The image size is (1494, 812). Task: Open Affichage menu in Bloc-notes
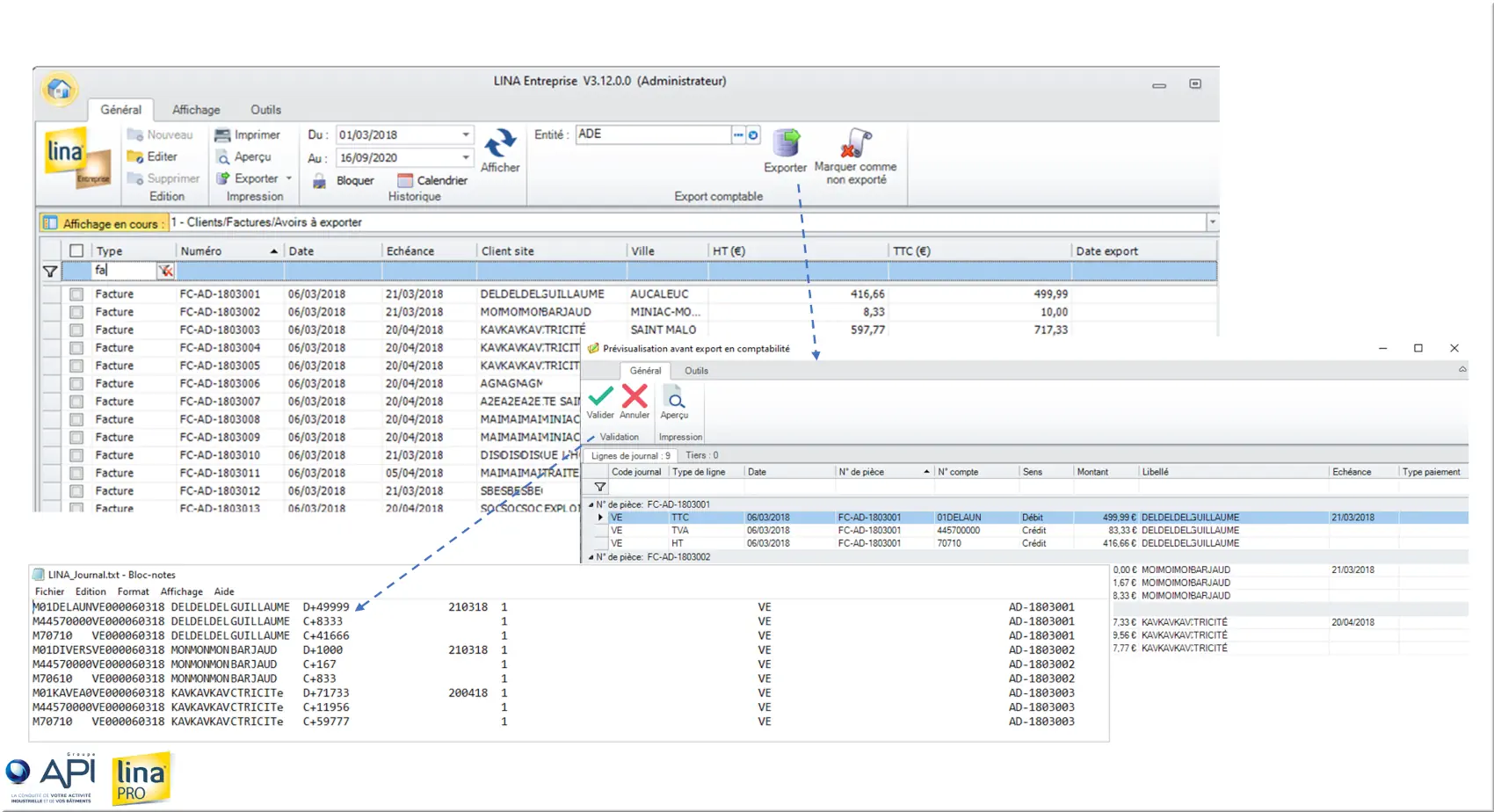pyautogui.click(x=181, y=591)
